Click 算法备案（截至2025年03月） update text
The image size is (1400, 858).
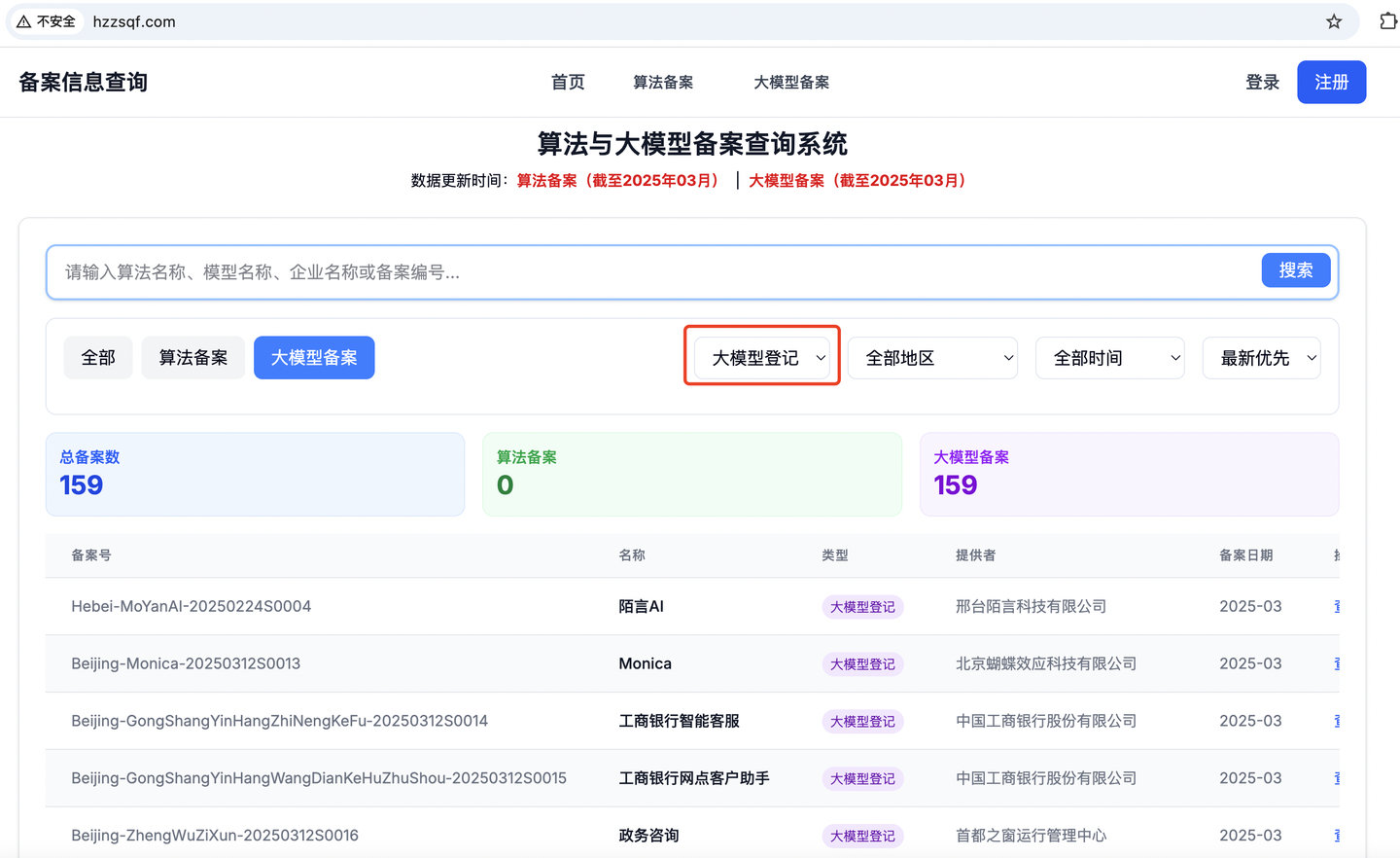pyautogui.click(x=618, y=181)
